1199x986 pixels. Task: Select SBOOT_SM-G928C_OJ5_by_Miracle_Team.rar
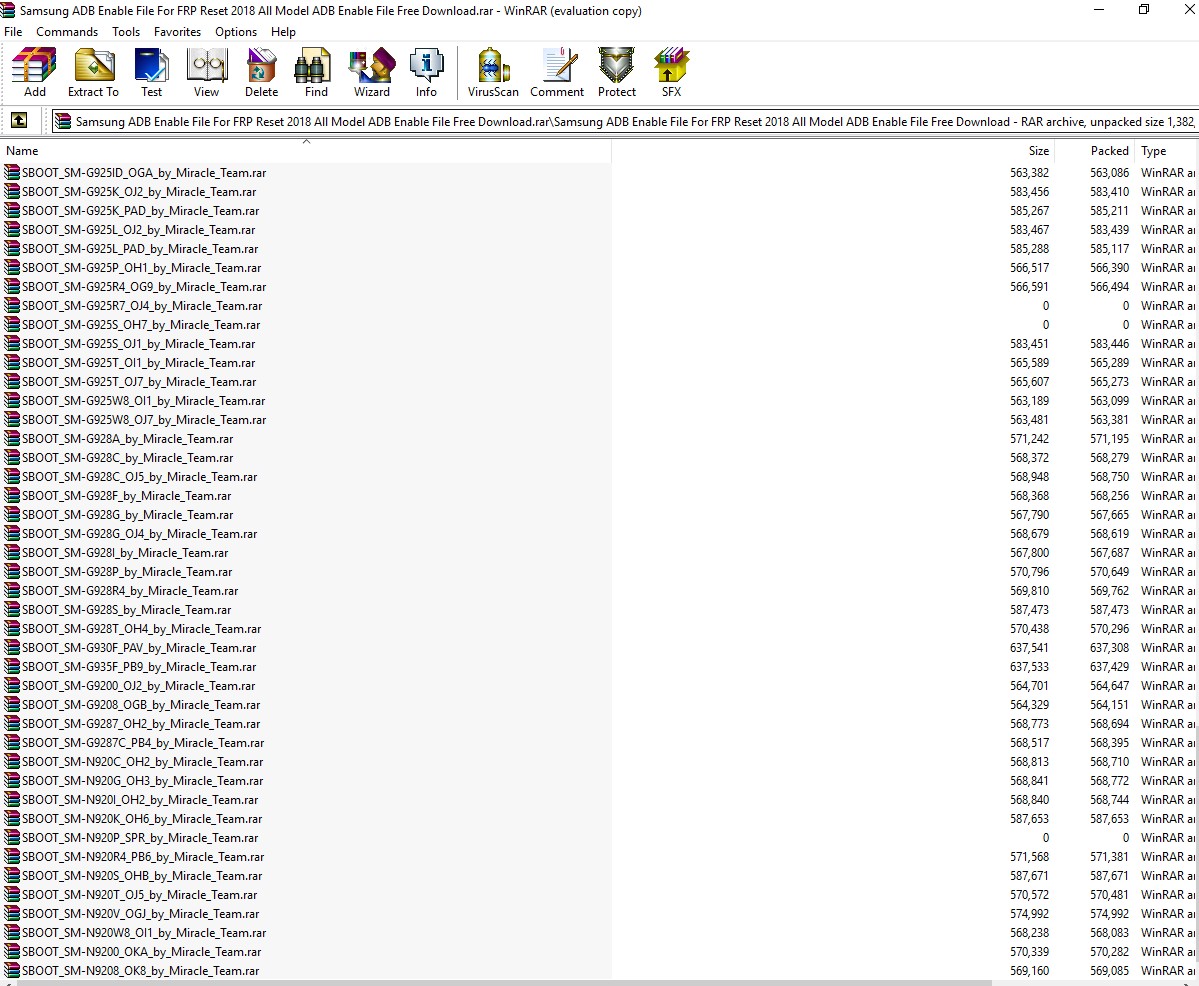tap(139, 477)
